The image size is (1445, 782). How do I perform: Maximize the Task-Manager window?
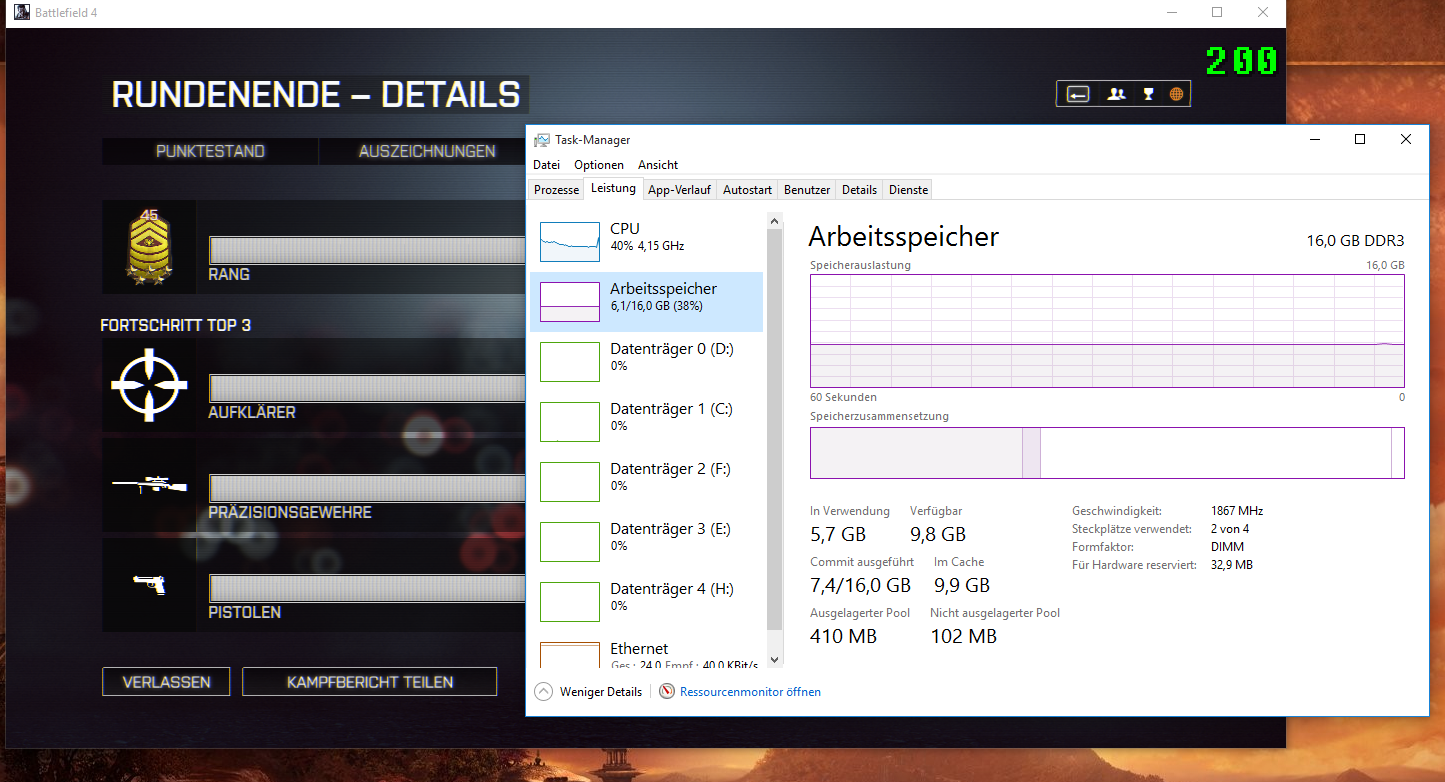pos(1360,140)
